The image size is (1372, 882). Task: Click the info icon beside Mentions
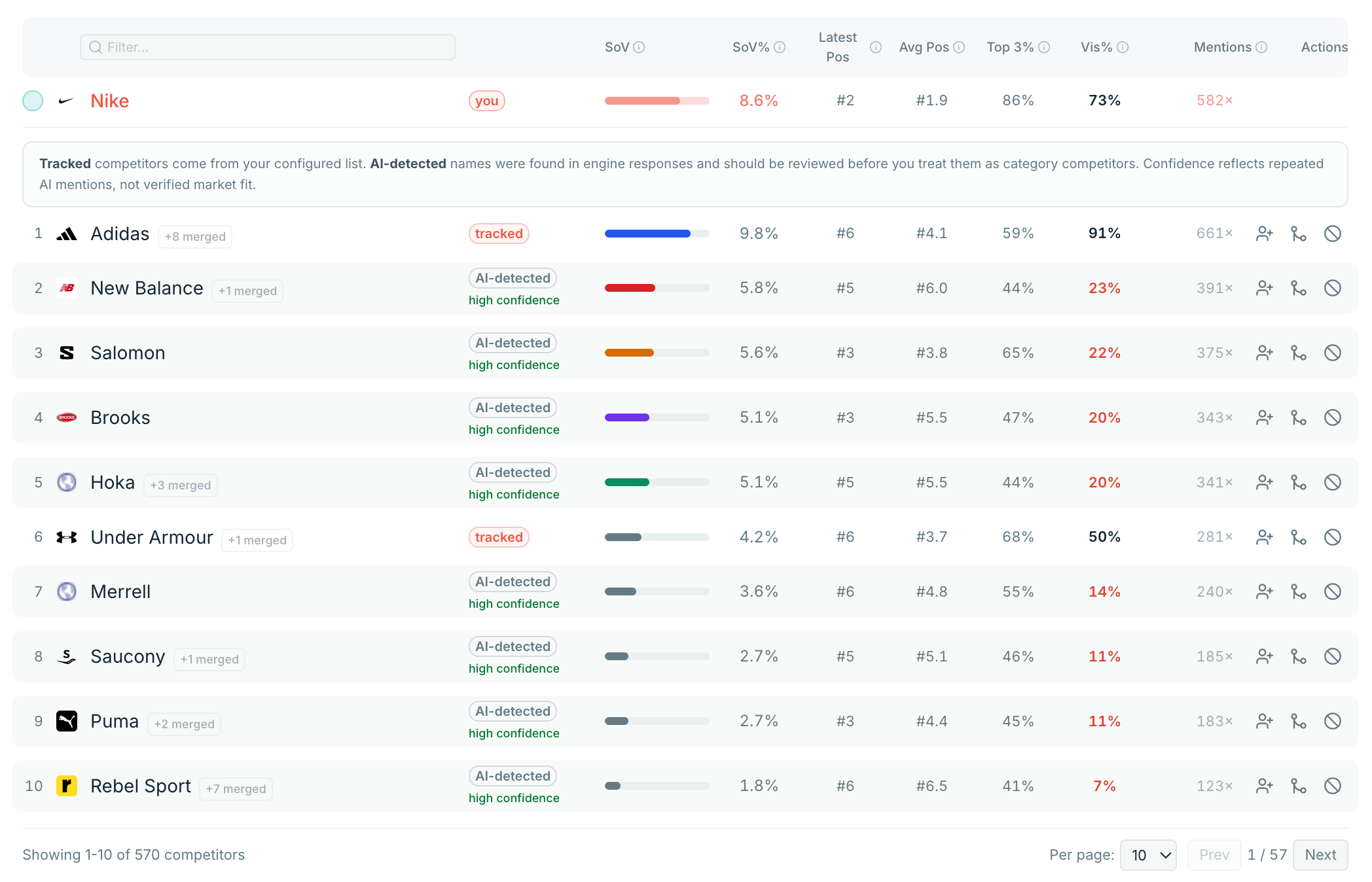pos(1261,47)
